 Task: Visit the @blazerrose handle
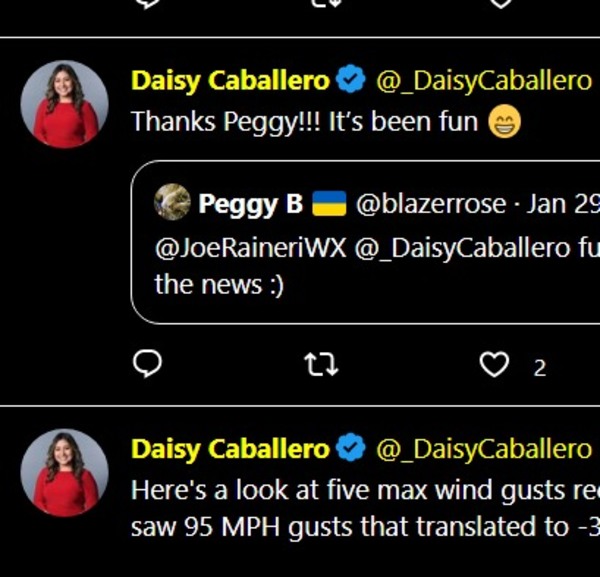click(431, 204)
